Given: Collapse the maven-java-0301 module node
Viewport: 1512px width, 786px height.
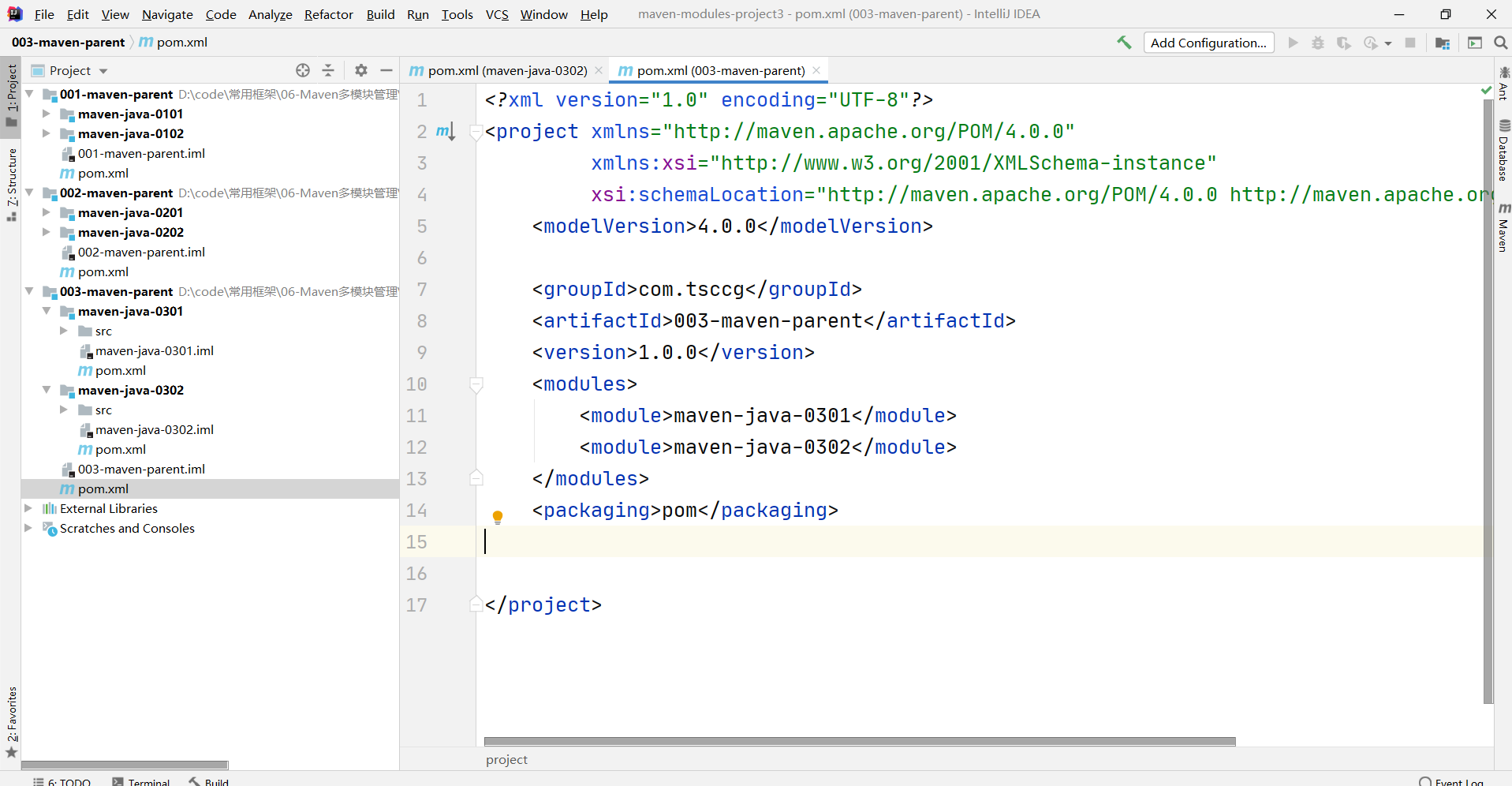Looking at the screenshot, I should [47, 311].
